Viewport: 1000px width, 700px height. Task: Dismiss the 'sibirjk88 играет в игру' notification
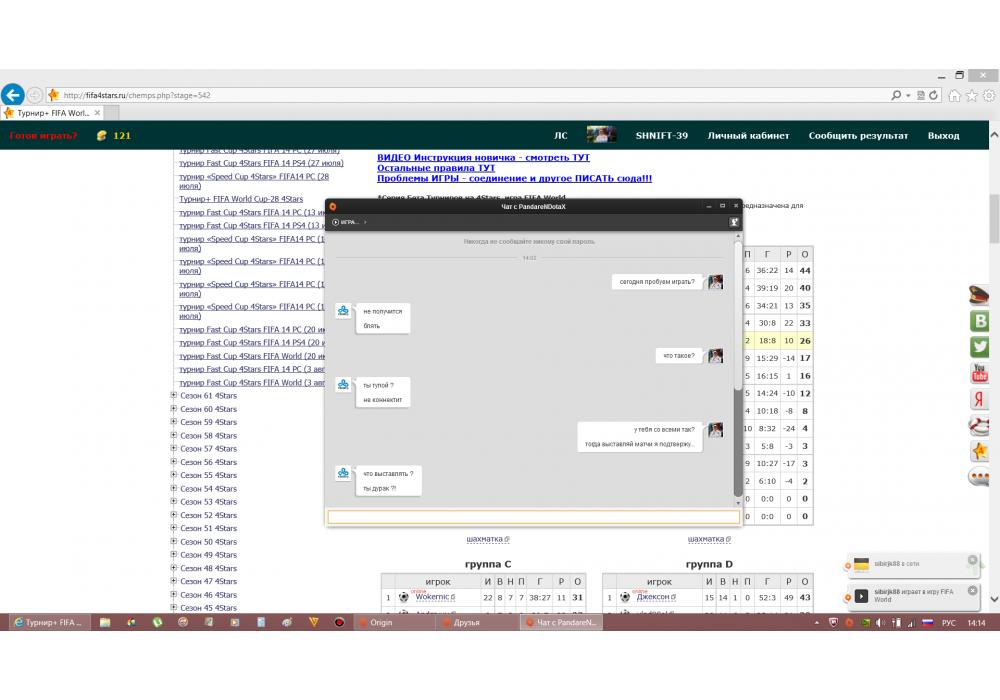(973, 590)
